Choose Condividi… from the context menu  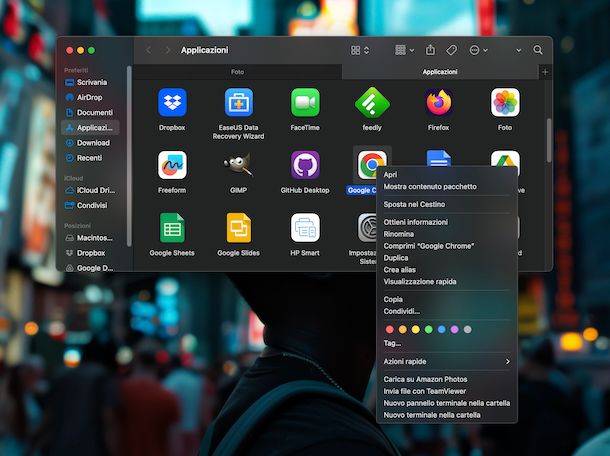447,311
